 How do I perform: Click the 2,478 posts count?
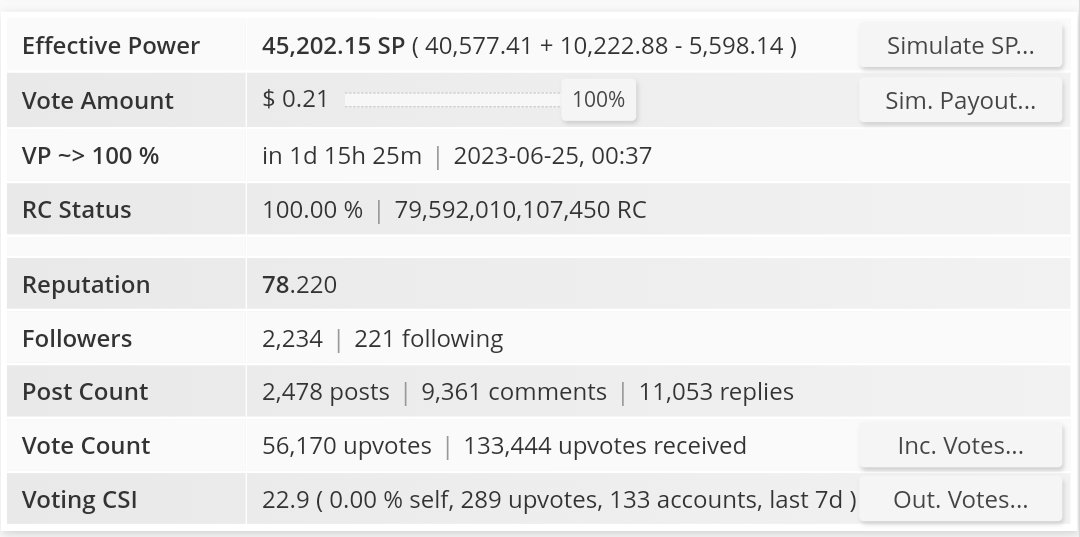pyautogui.click(x=325, y=392)
